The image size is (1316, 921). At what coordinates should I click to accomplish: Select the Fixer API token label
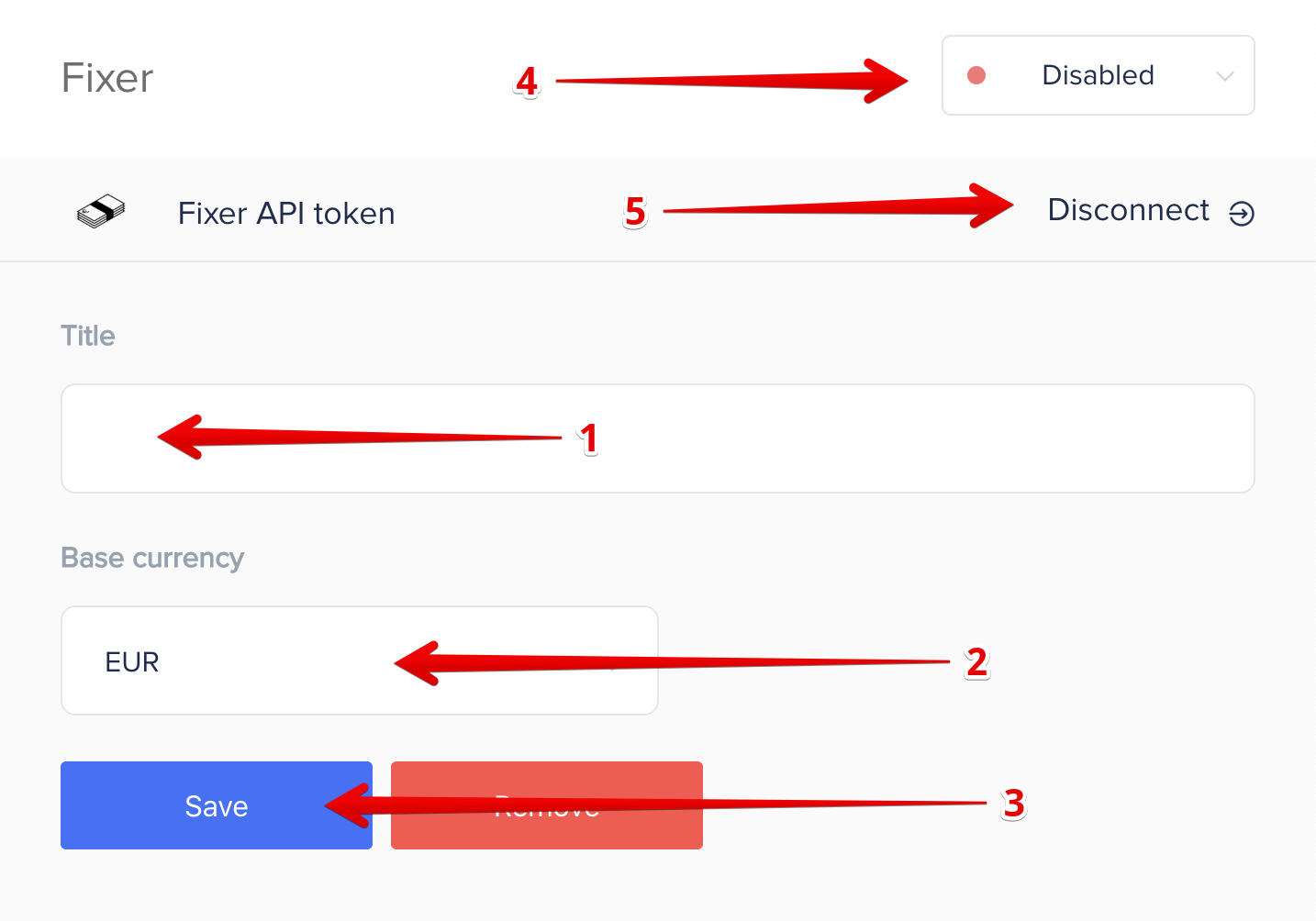click(286, 214)
